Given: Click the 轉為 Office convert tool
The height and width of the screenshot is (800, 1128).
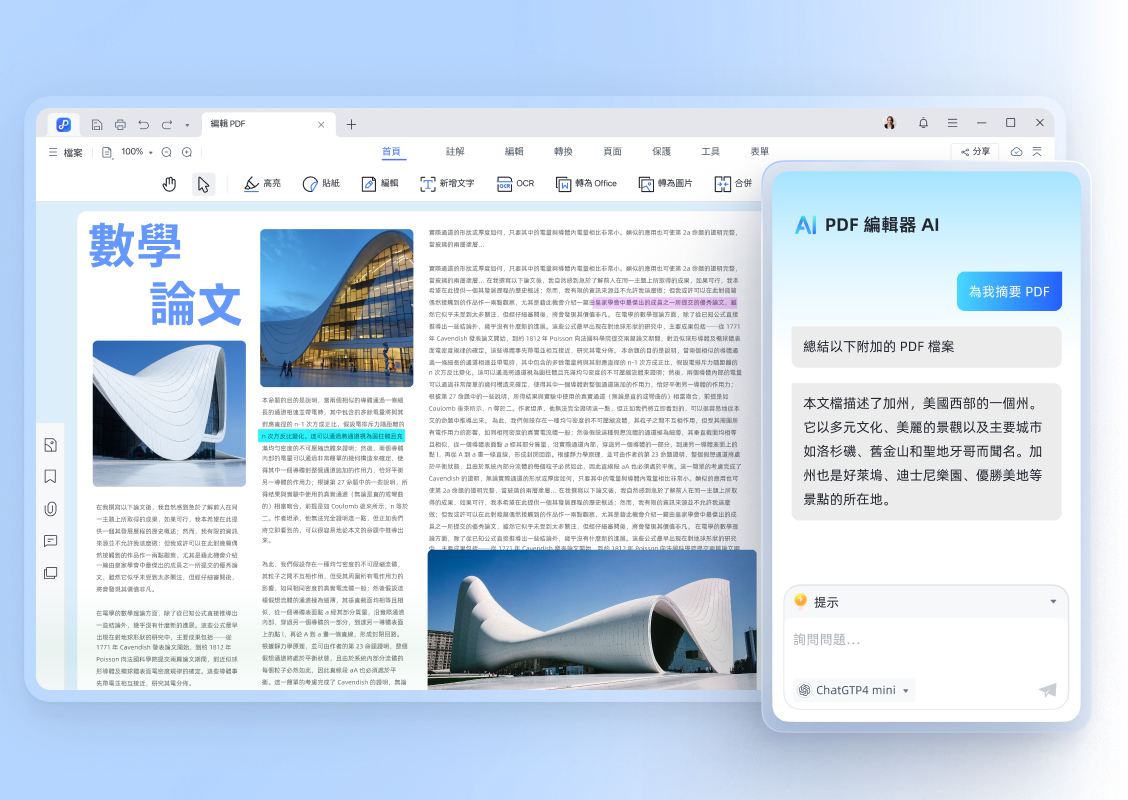Looking at the screenshot, I should [586, 184].
